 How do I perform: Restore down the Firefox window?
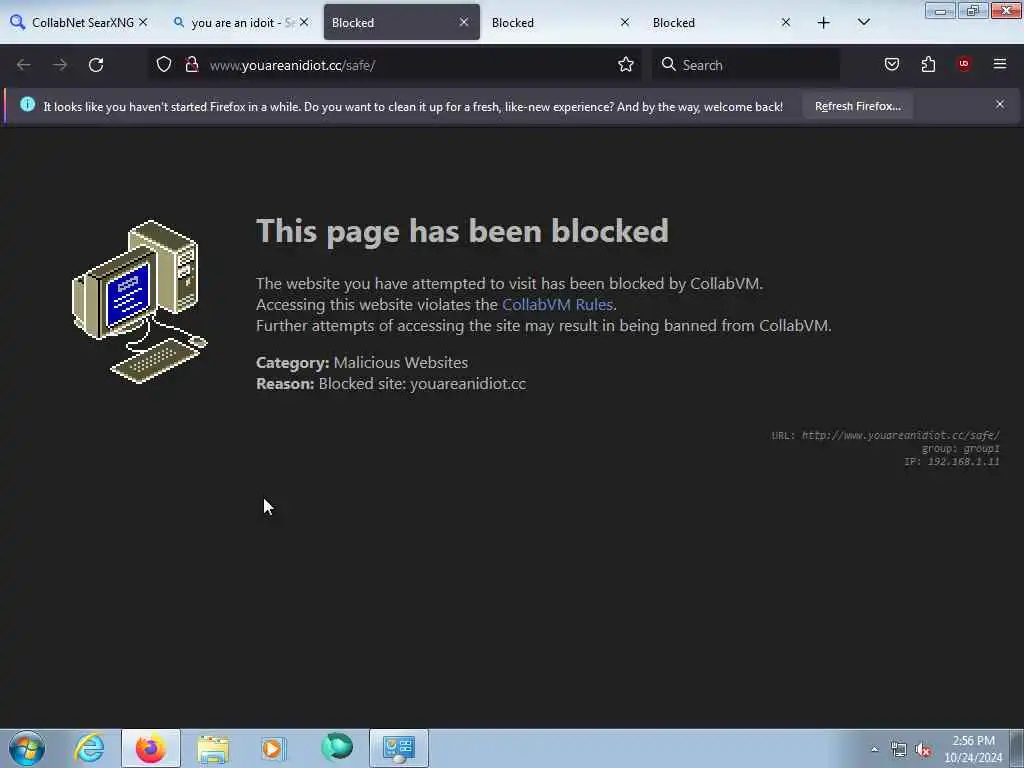[973, 10]
